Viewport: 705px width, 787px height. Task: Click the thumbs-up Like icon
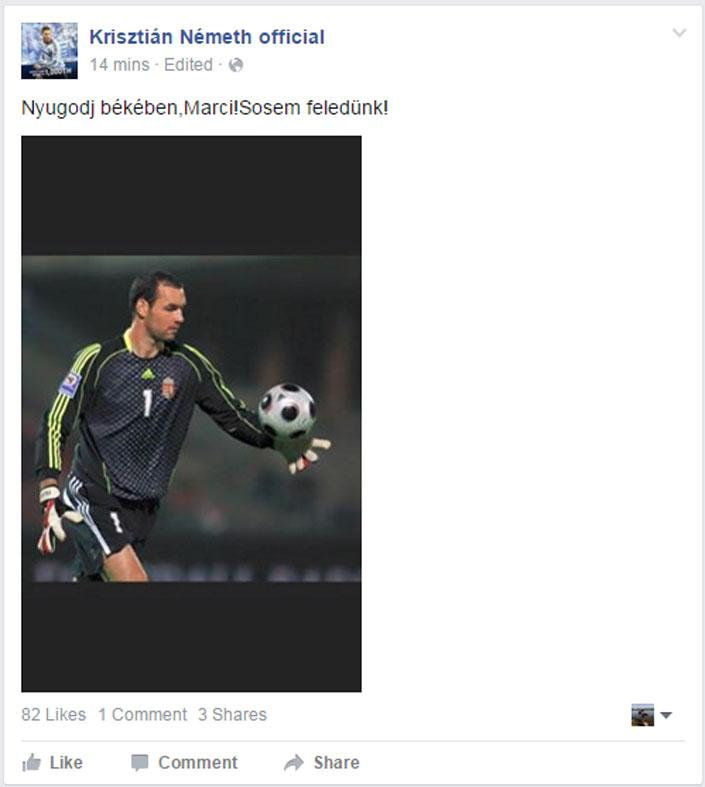[31, 762]
